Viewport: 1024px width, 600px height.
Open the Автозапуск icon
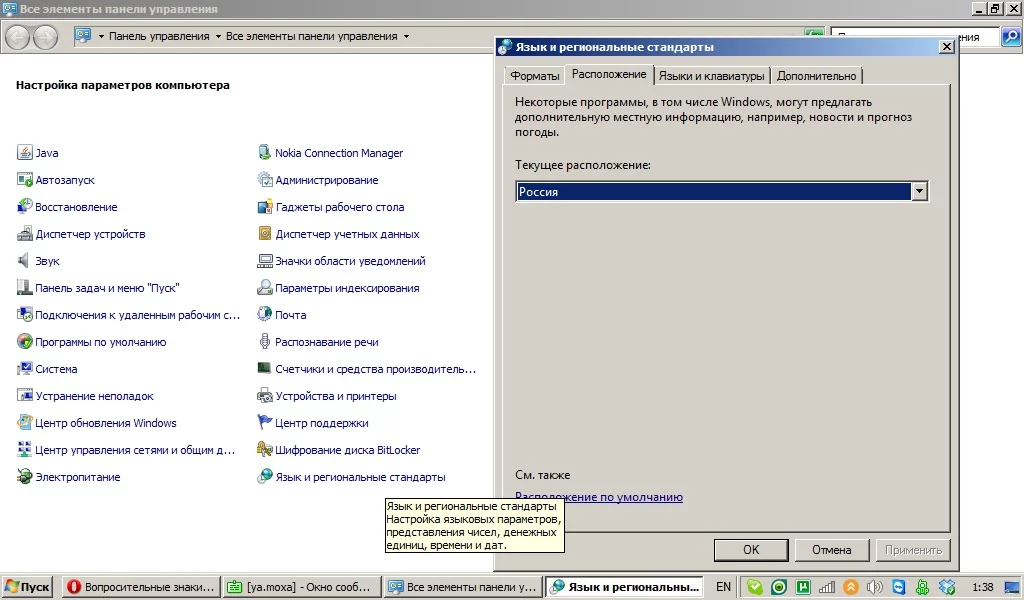click(25, 180)
